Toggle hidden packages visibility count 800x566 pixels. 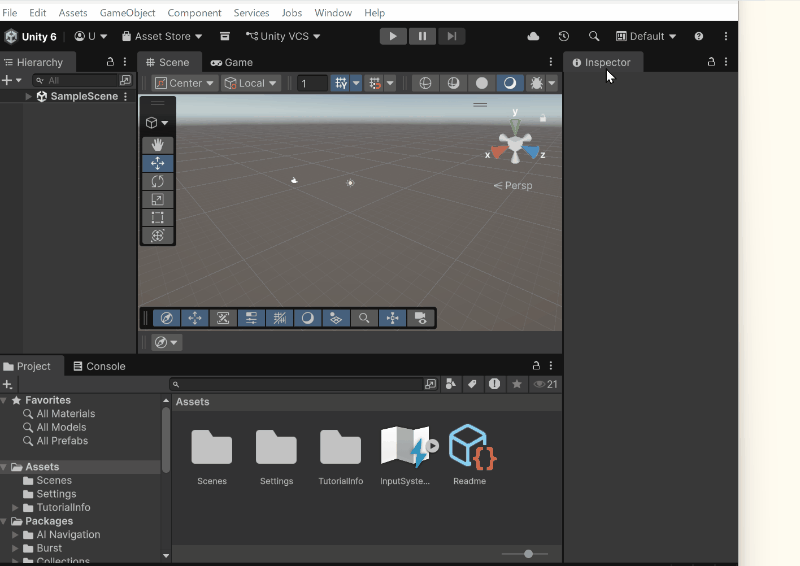click(x=546, y=384)
